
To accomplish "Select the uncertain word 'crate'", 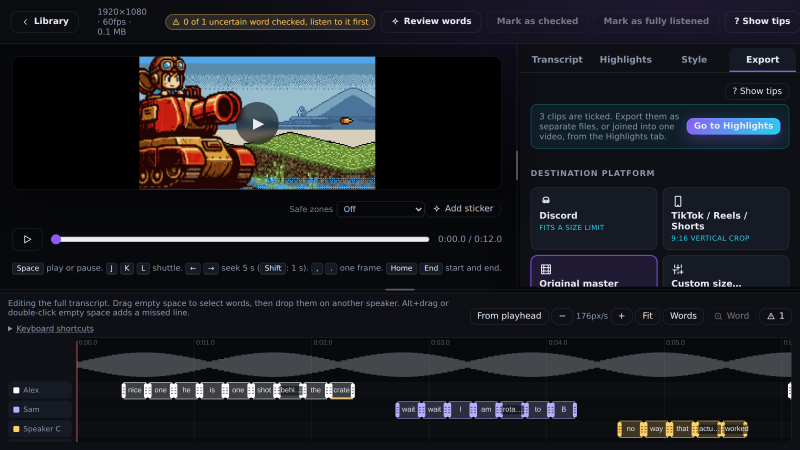I will [341, 390].
